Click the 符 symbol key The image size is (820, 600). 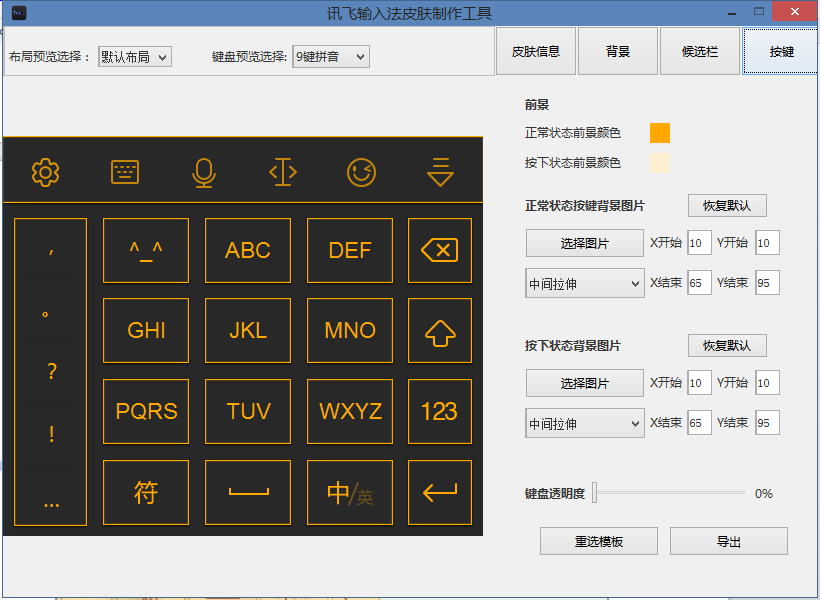click(x=146, y=492)
